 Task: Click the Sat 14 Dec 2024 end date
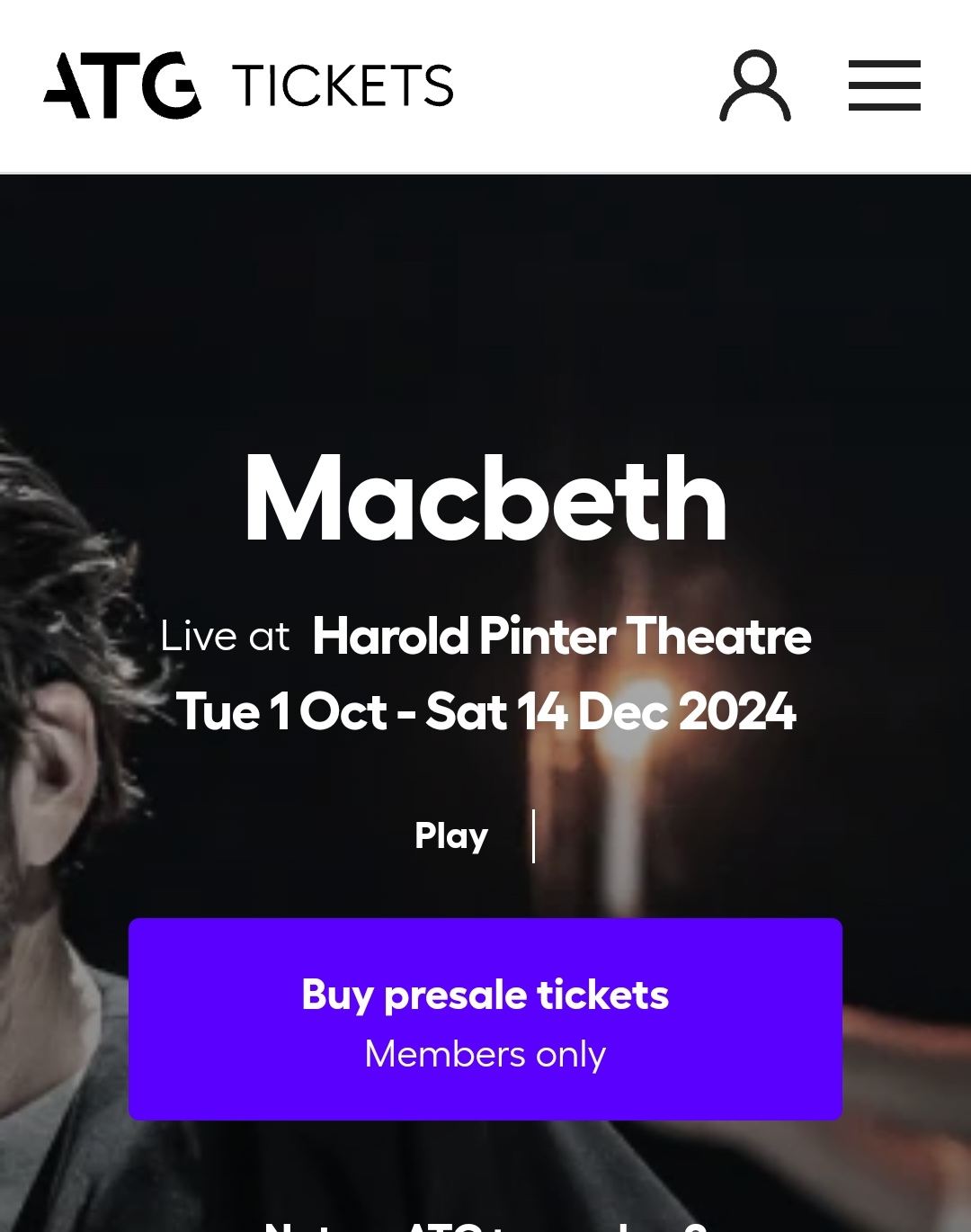[x=611, y=711]
